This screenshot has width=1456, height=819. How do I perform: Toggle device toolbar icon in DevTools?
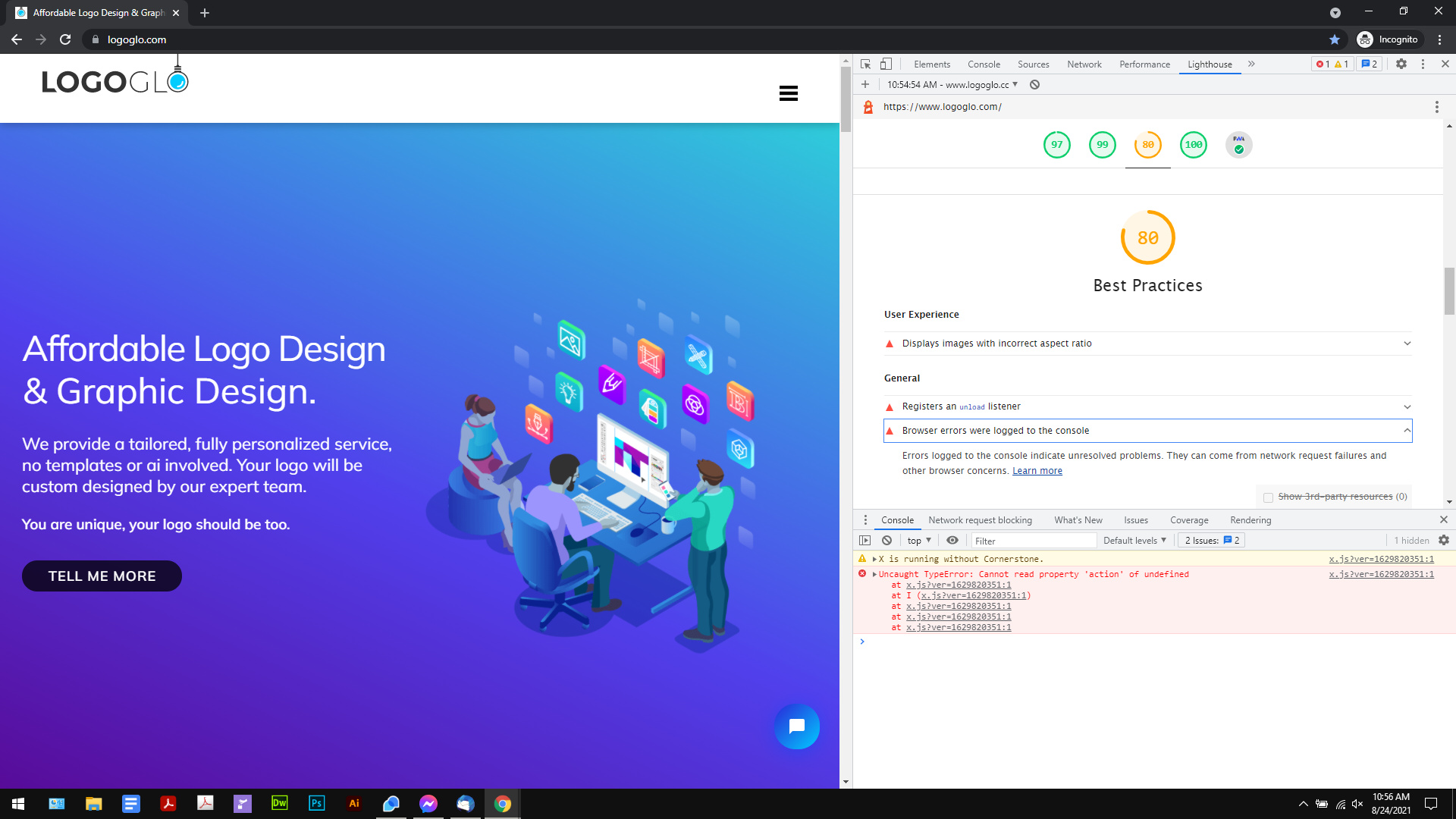(x=886, y=64)
